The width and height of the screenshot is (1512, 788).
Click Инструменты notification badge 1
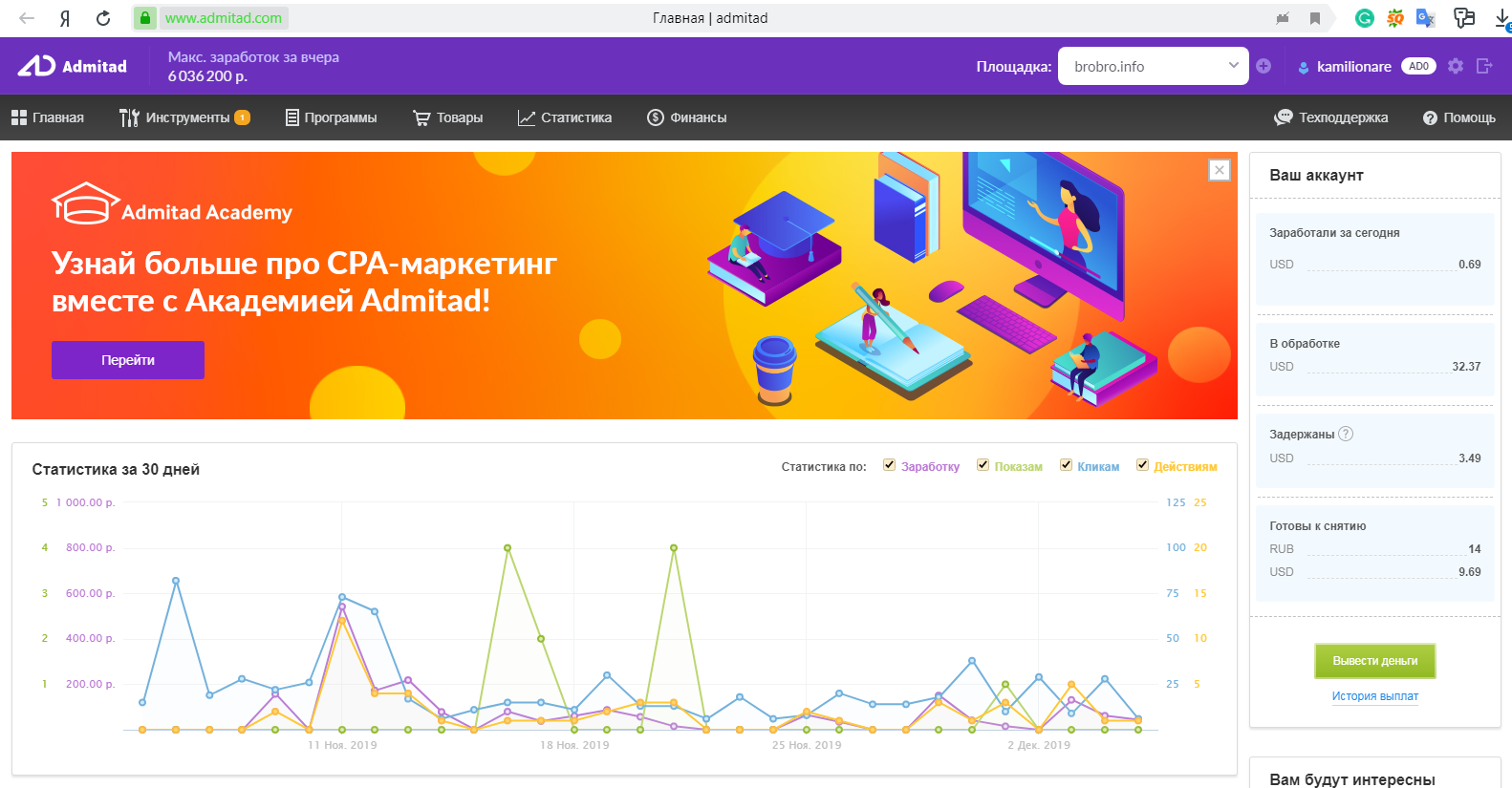[243, 117]
